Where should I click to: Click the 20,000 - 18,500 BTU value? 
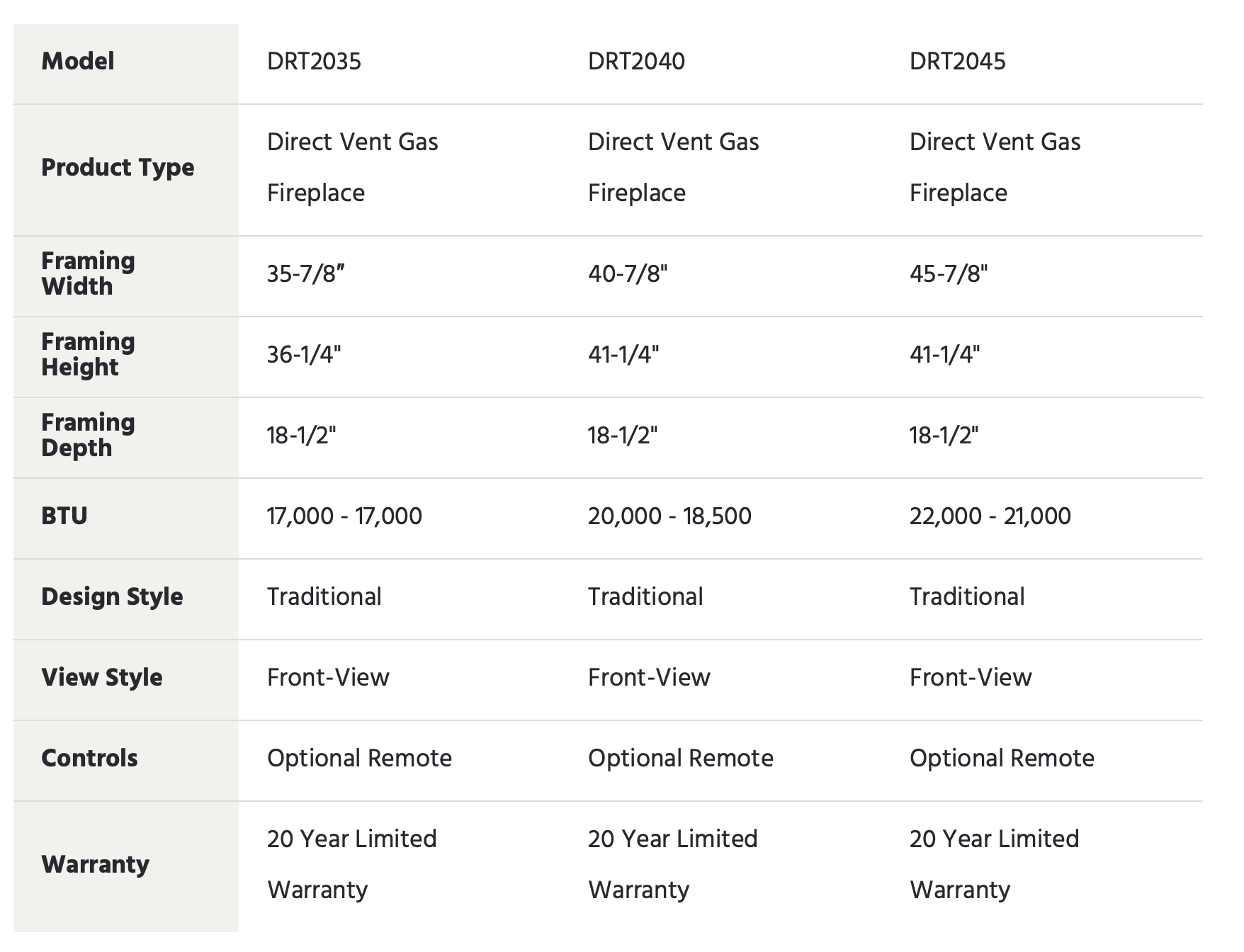pyautogui.click(x=669, y=516)
